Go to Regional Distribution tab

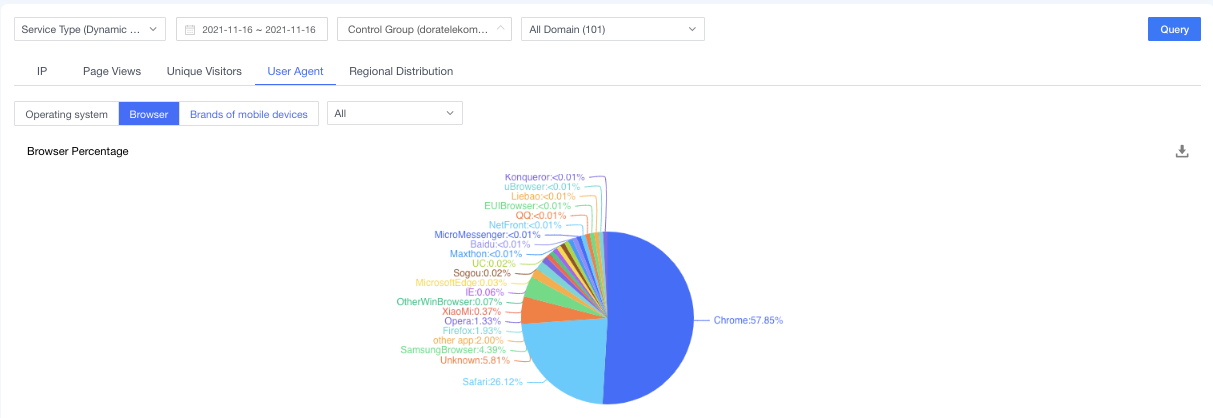point(400,71)
